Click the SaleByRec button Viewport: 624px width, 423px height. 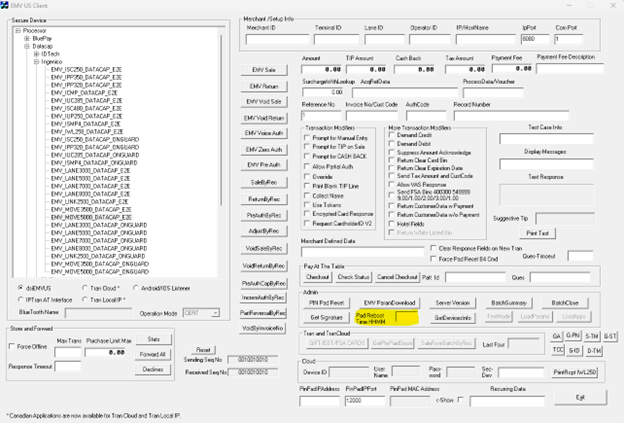click(264, 182)
